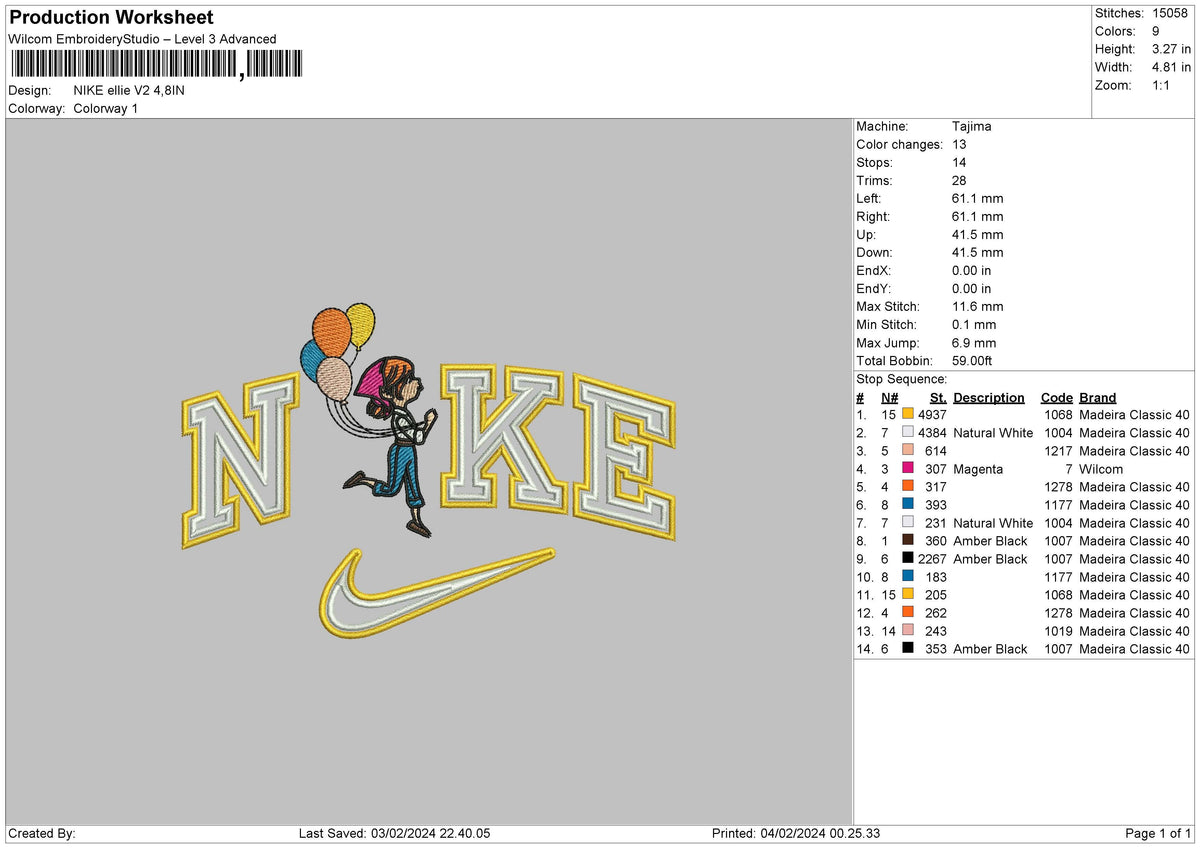Click the Brand column header
This screenshot has width=1200, height=848.
[1098, 398]
